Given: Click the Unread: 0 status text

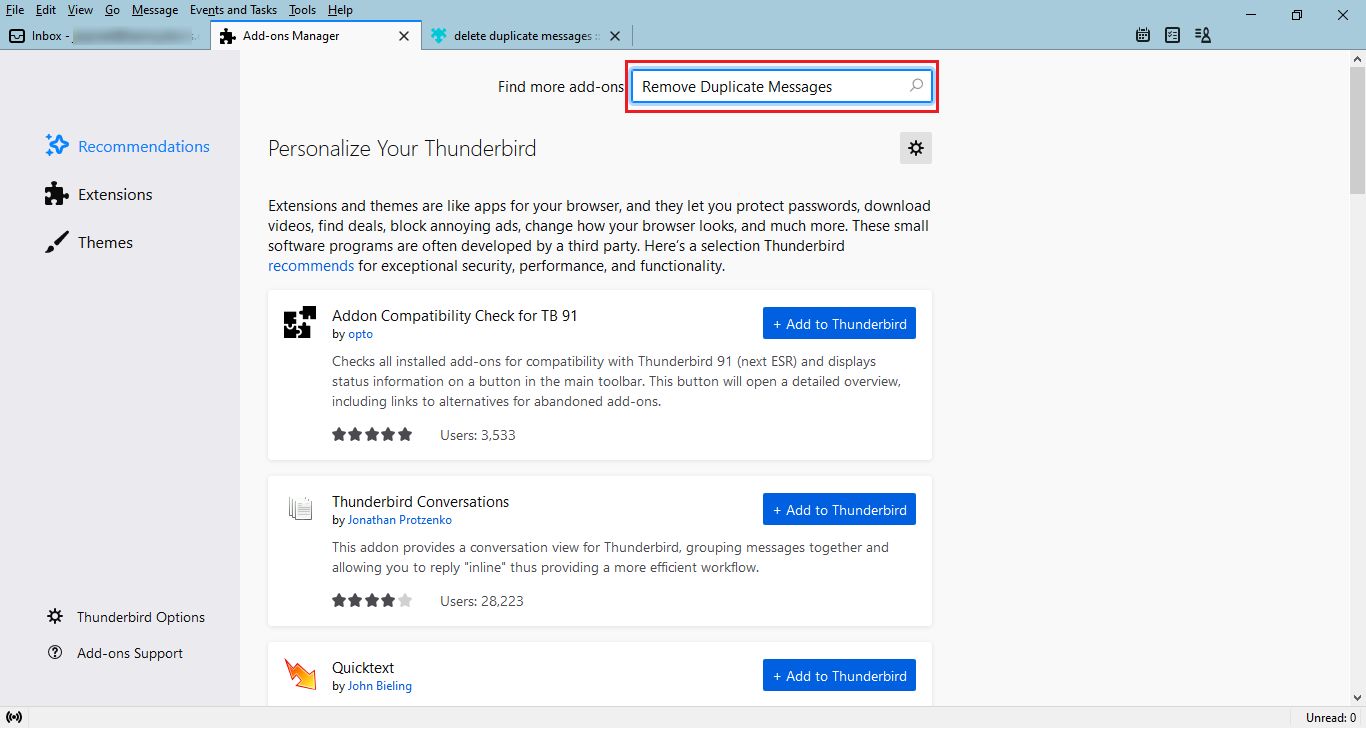Looking at the screenshot, I should tap(1330, 718).
